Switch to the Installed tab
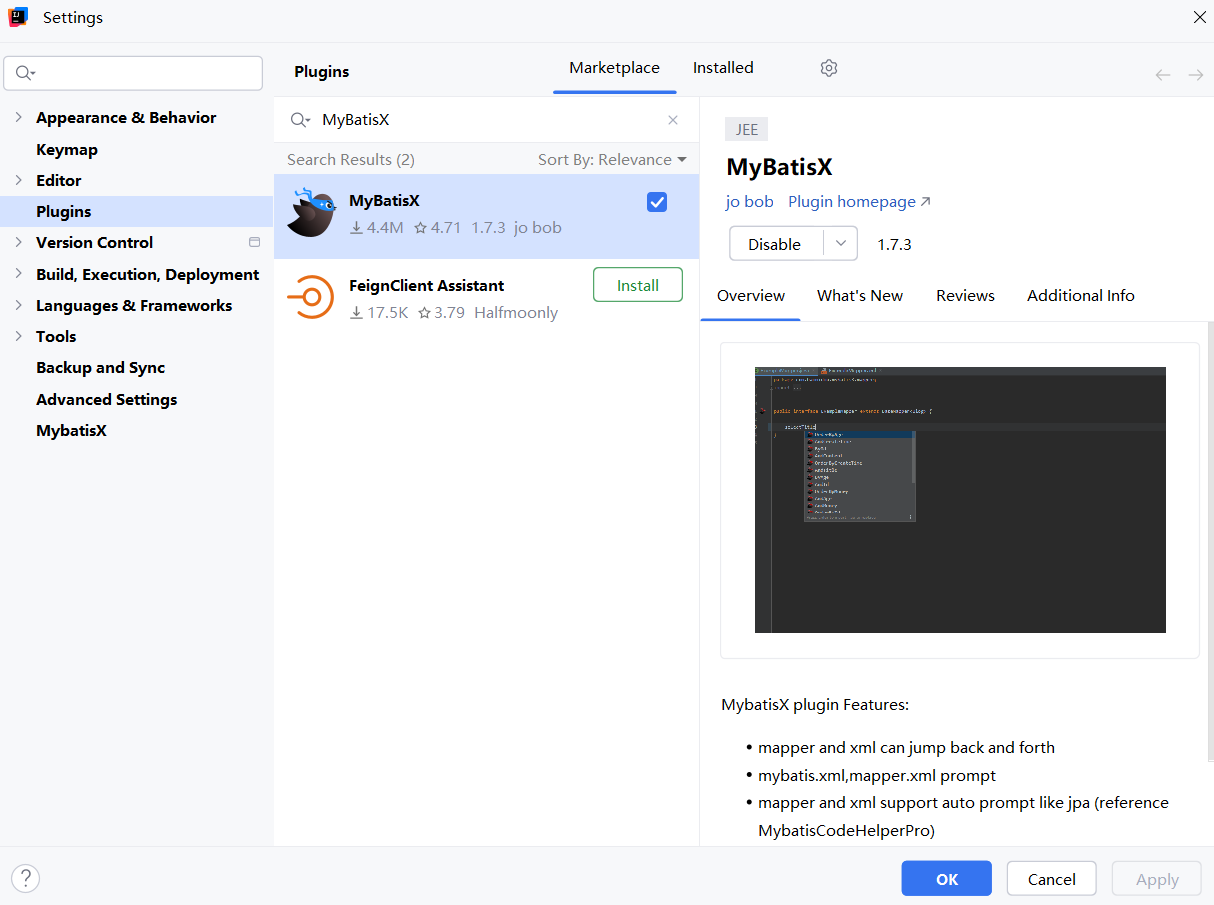This screenshot has width=1214, height=905. (x=723, y=68)
